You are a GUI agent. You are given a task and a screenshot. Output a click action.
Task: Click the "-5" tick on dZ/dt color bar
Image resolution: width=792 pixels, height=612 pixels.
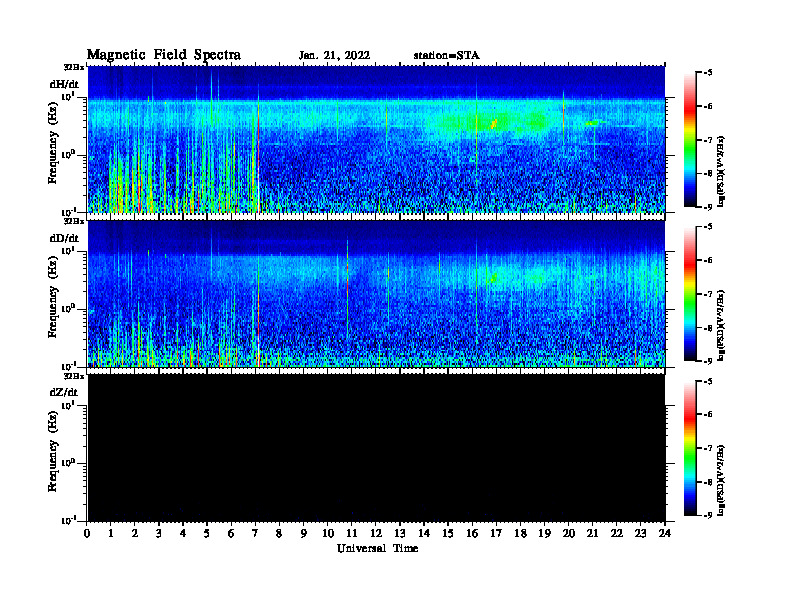708,381
